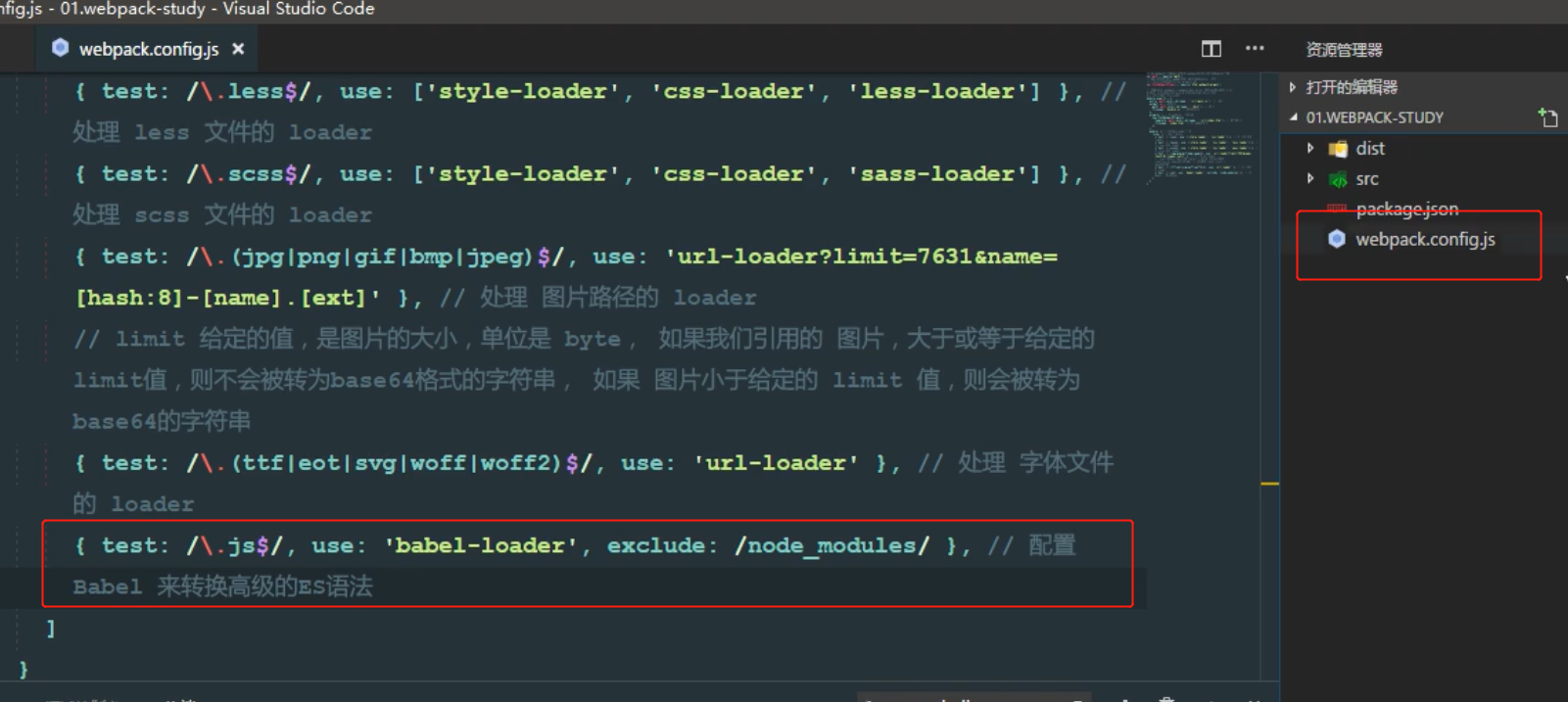
Task: Click the webpack.config.js file icon in explorer
Action: [1337, 239]
